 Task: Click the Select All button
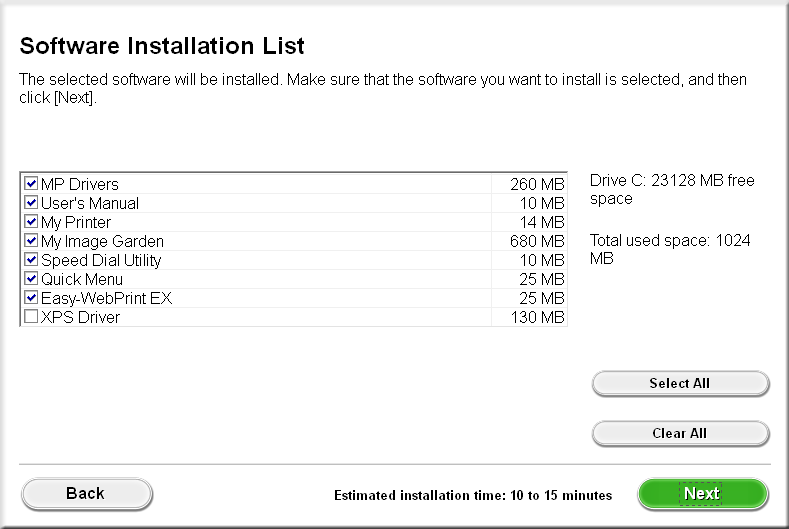(x=680, y=383)
